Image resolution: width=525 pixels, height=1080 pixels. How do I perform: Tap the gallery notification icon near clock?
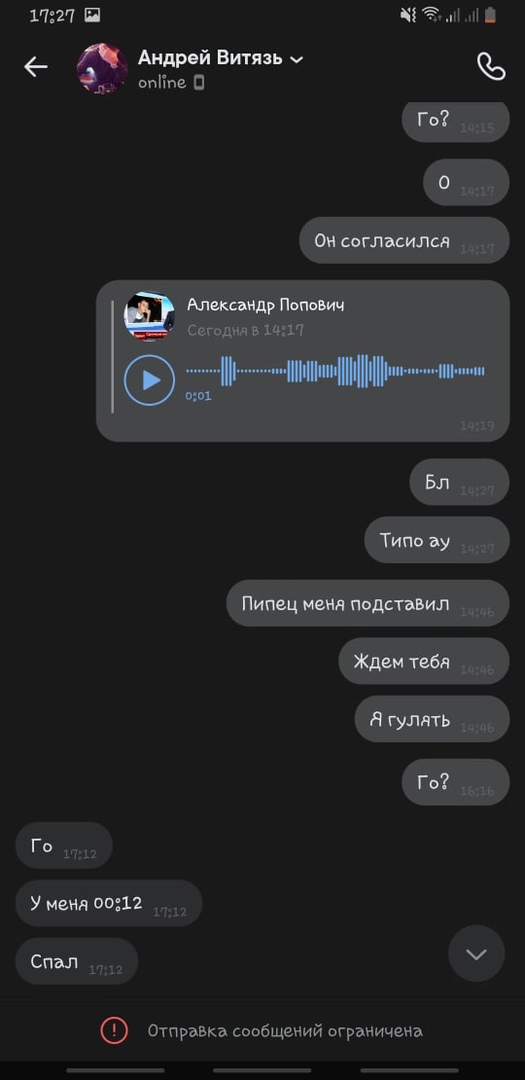click(x=92, y=15)
